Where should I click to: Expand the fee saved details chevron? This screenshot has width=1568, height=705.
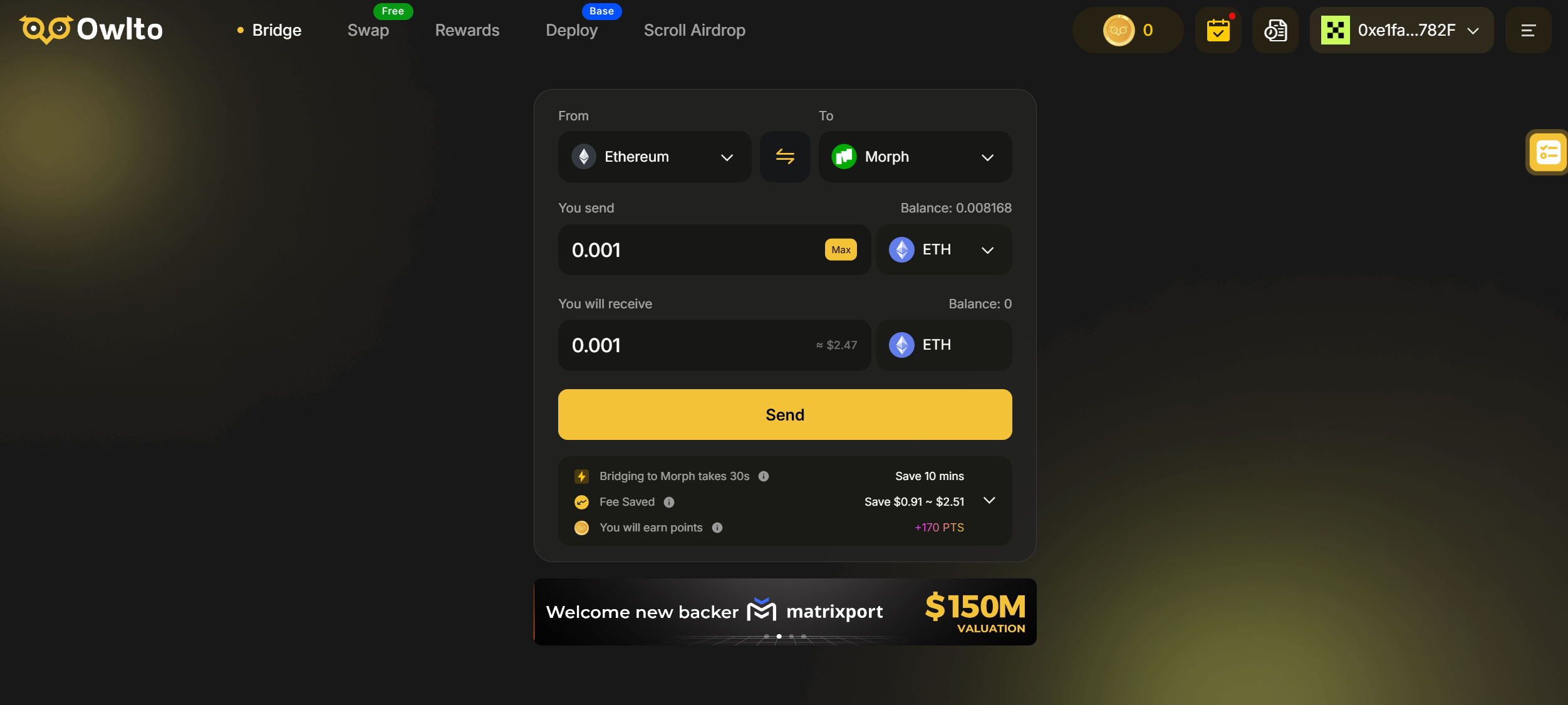pos(991,501)
